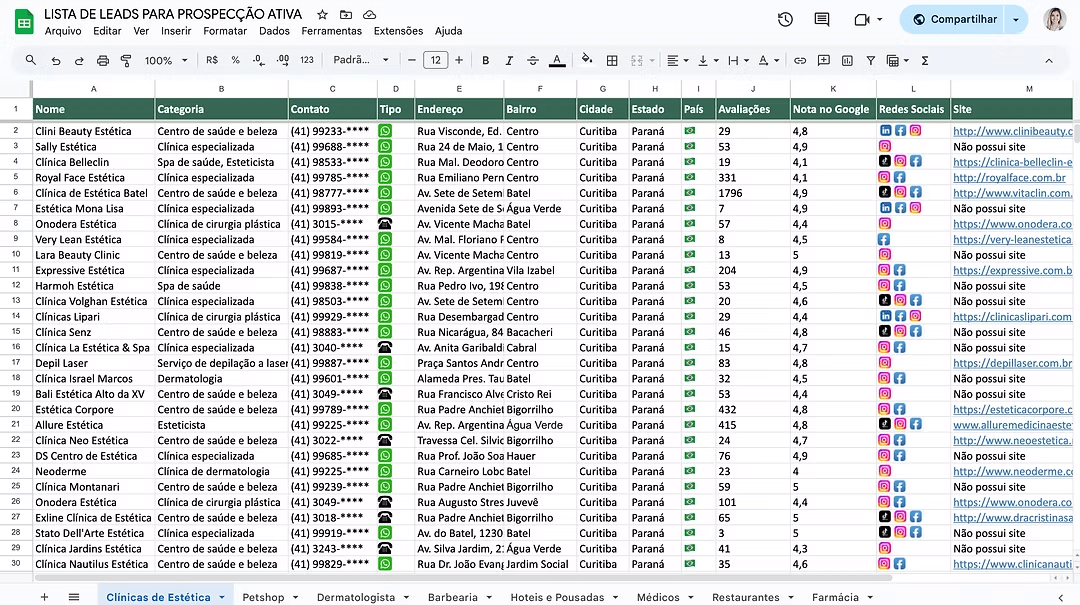Star the document title
The width and height of the screenshot is (1080, 605).
pyautogui.click(x=322, y=15)
